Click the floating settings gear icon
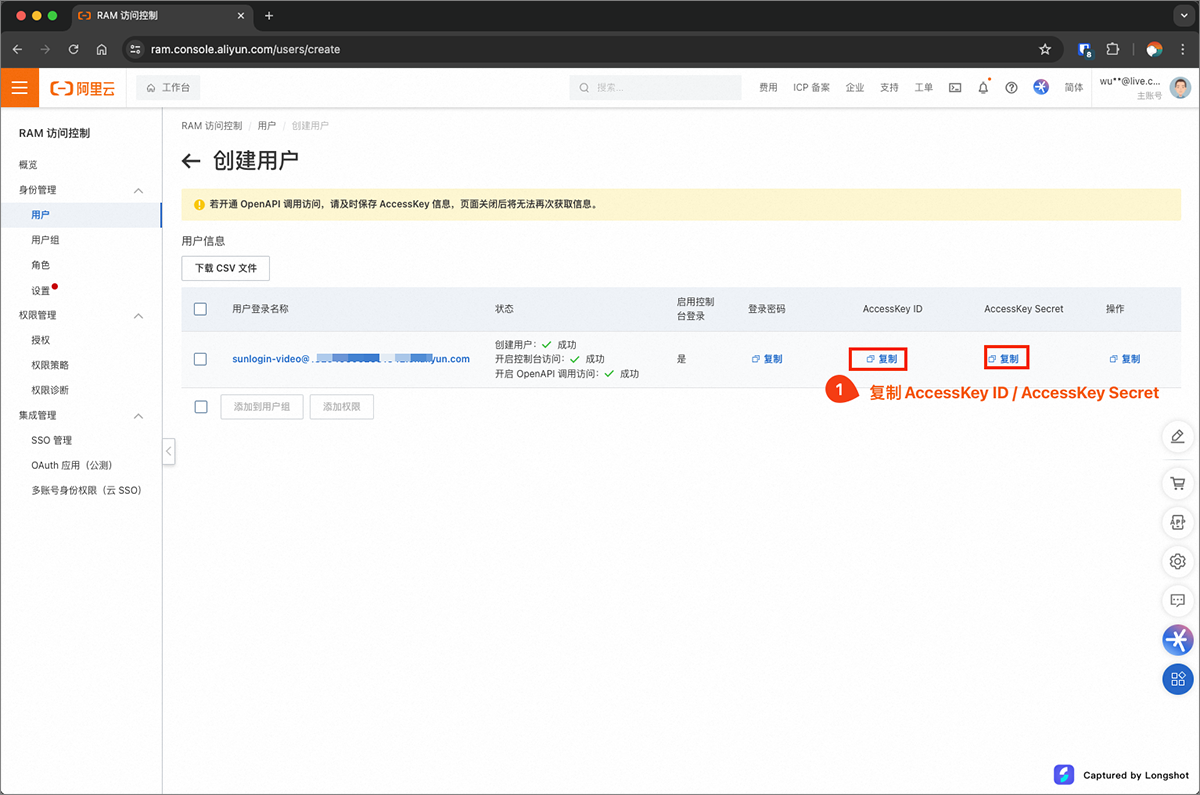 [x=1177, y=562]
